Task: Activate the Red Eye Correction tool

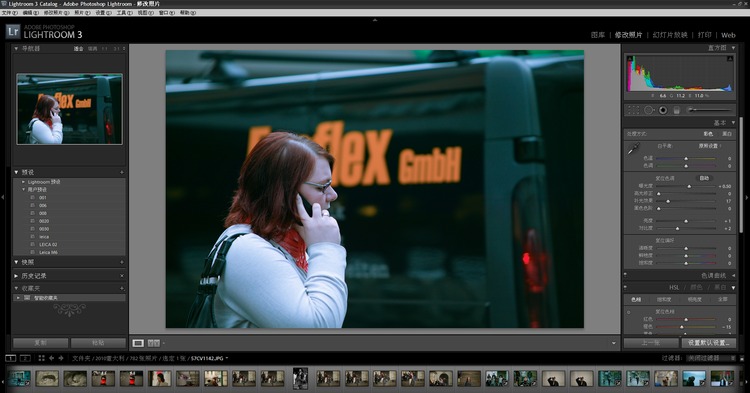Action: click(x=663, y=110)
